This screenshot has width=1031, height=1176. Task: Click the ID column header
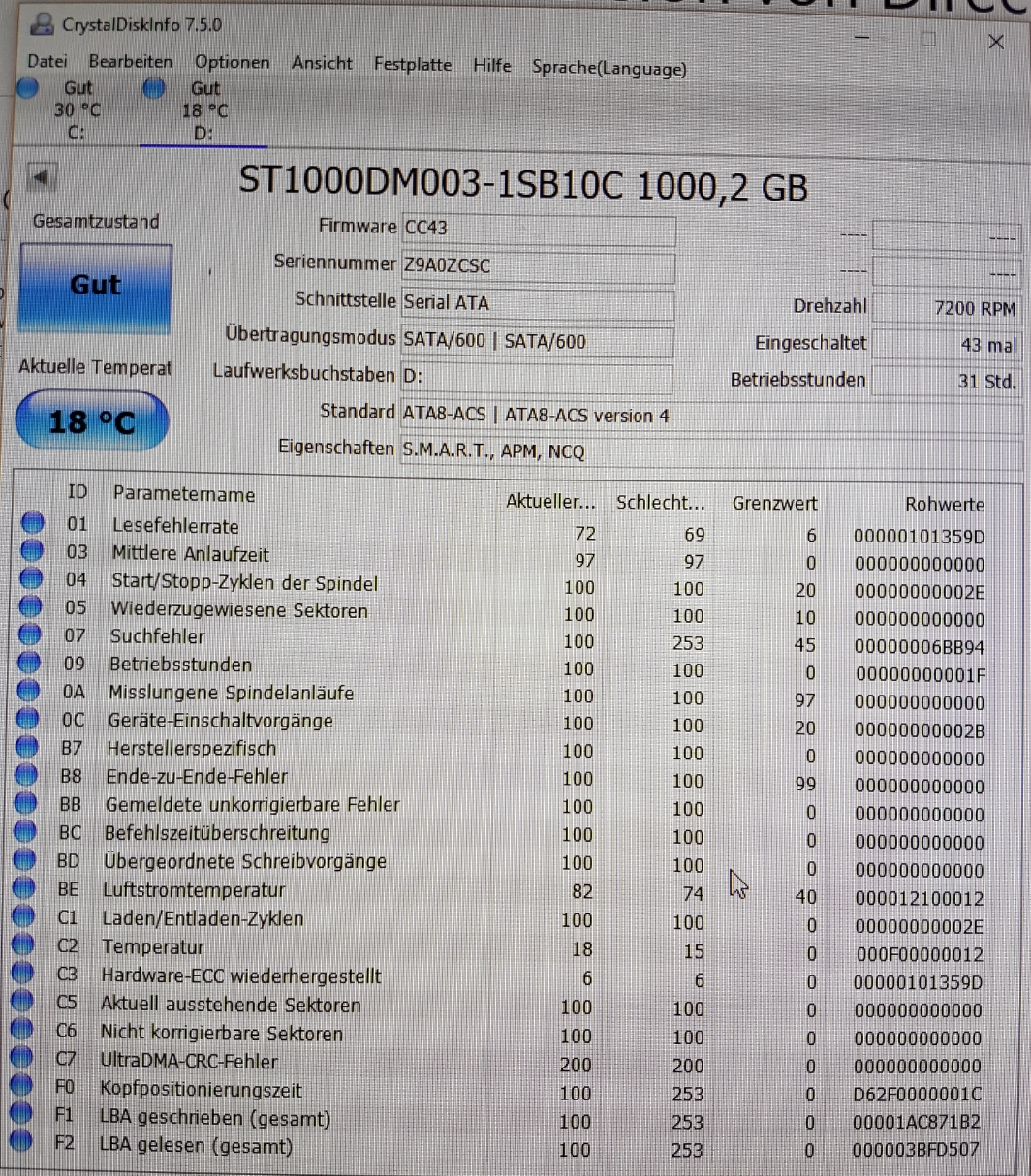(78, 493)
